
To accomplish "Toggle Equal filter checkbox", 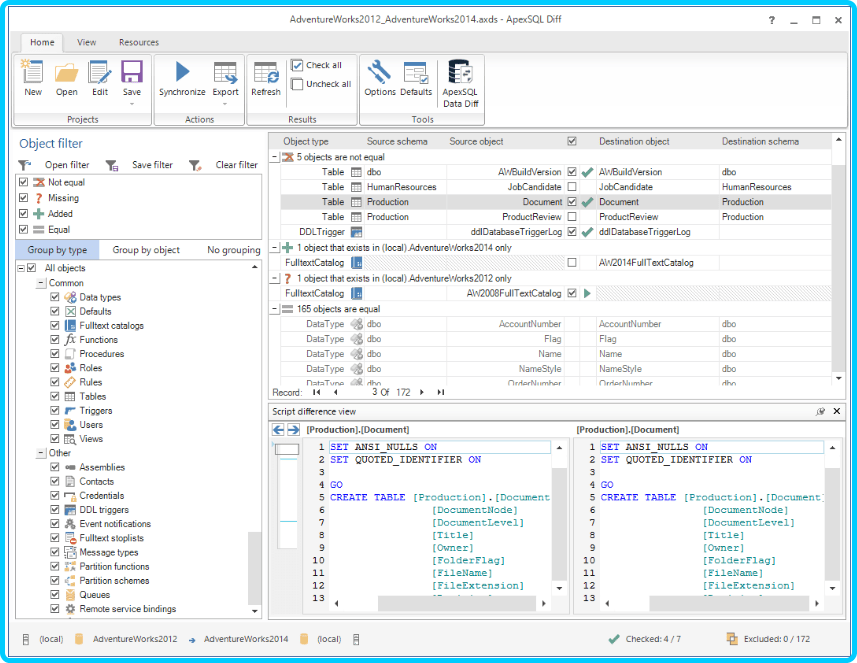I will click(24, 229).
